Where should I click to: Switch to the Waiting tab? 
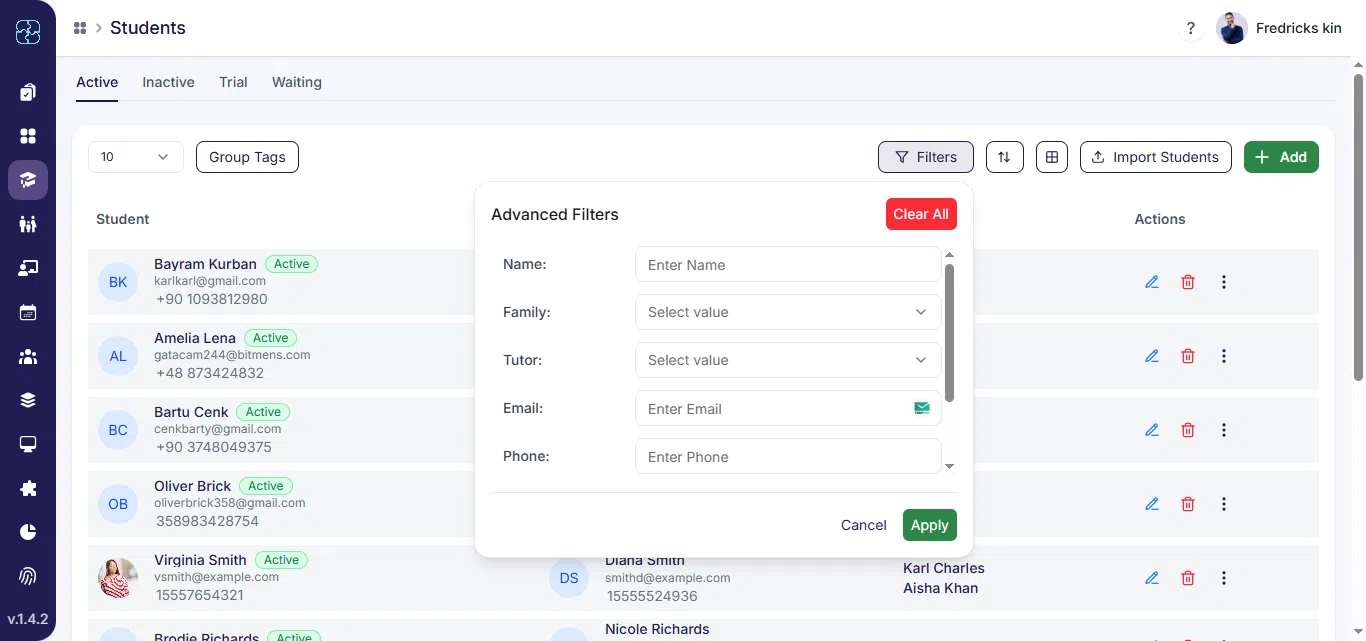pyautogui.click(x=297, y=82)
